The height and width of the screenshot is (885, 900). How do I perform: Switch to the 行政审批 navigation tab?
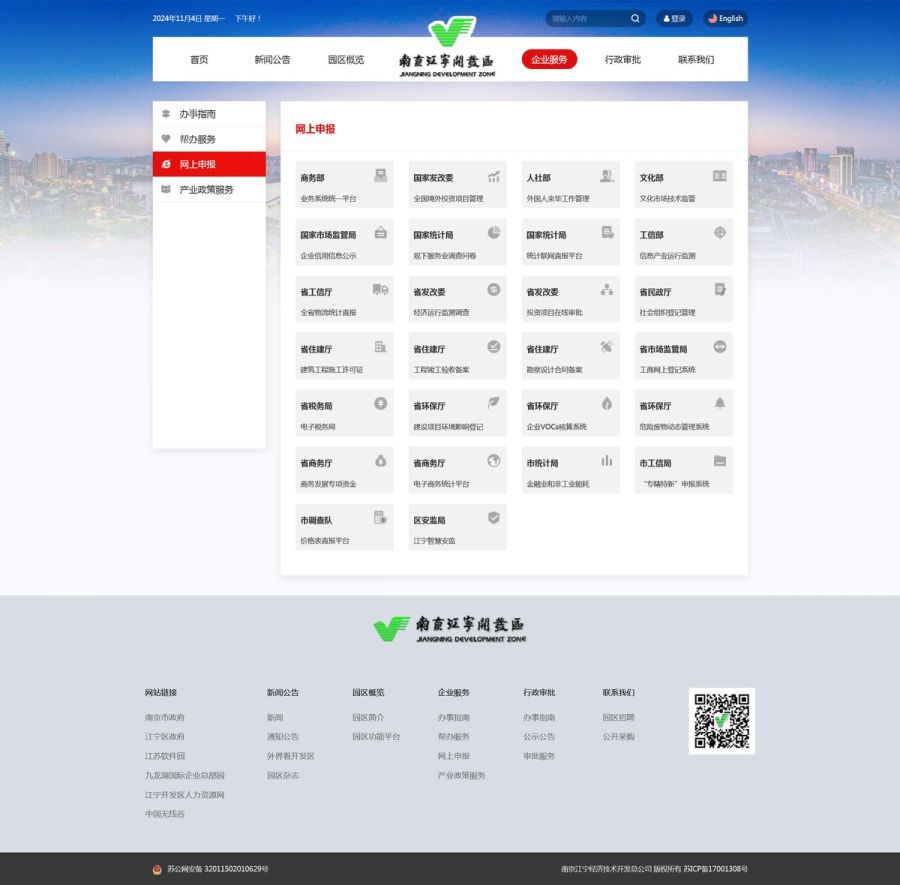622,59
